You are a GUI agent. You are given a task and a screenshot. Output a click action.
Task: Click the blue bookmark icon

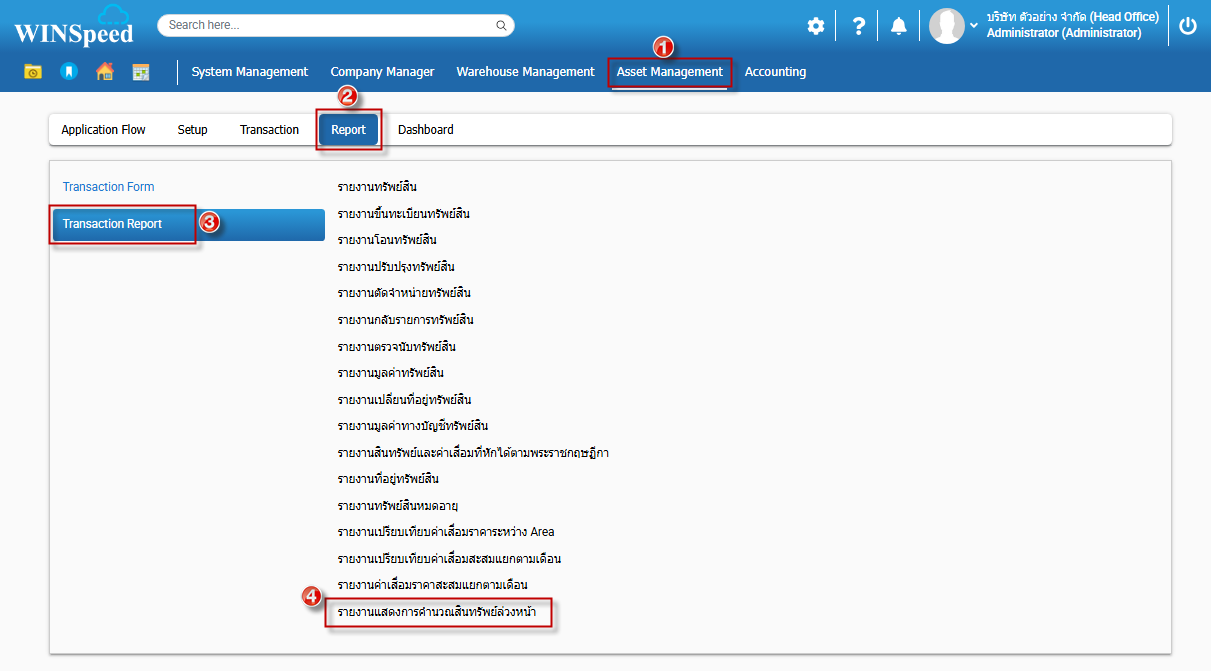click(68, 72)
